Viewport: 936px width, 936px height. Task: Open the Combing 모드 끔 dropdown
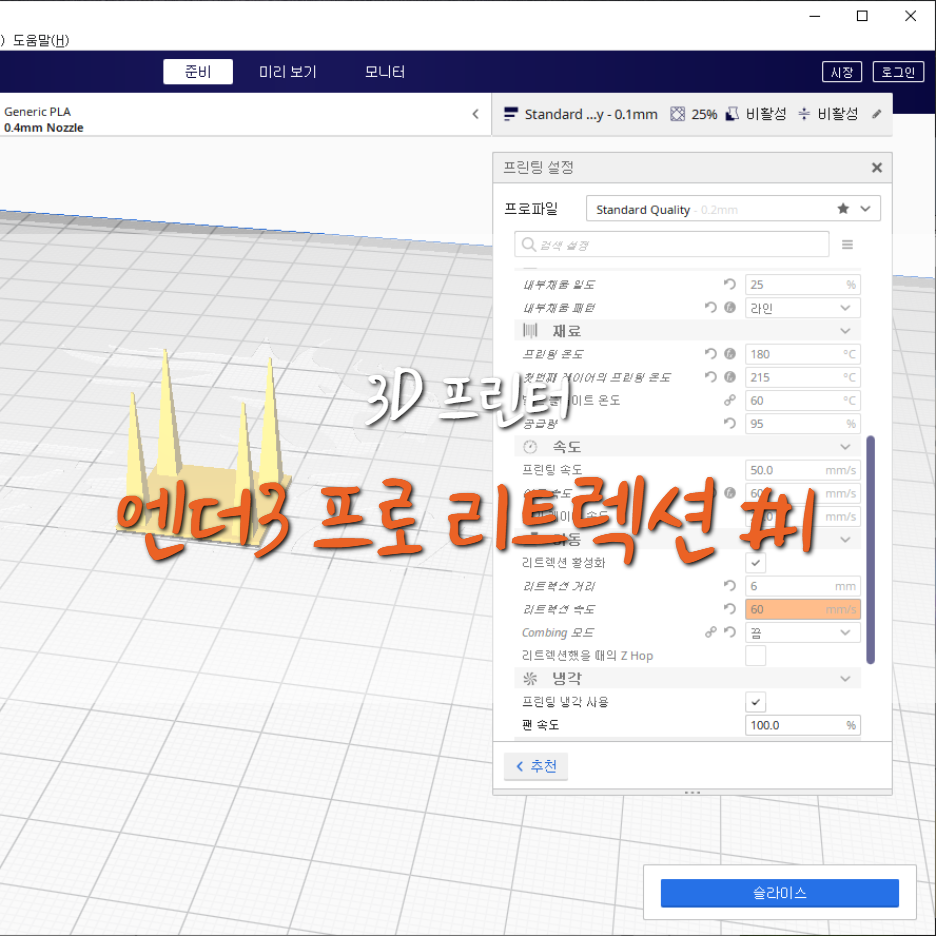[x=802, y=632]
